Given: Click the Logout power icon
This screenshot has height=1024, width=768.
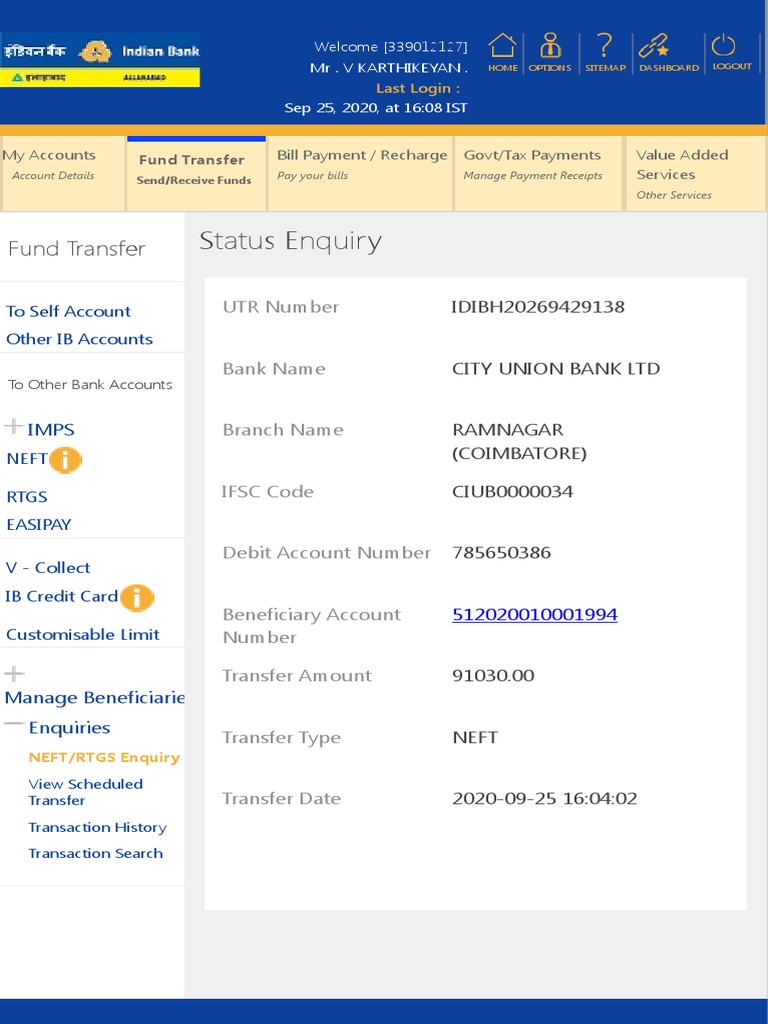Looking at the screenshot, I should [723, 45].
